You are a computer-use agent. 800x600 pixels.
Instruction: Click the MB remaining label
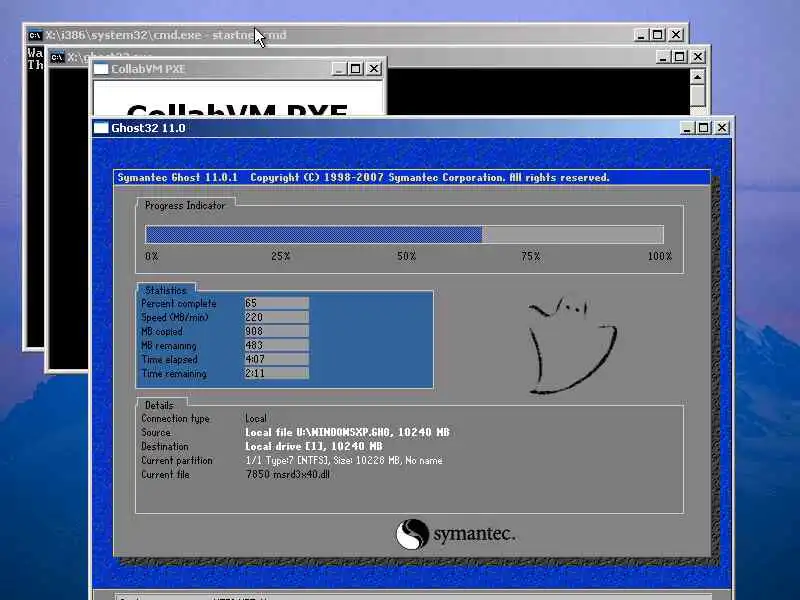(x=169, y=345)
